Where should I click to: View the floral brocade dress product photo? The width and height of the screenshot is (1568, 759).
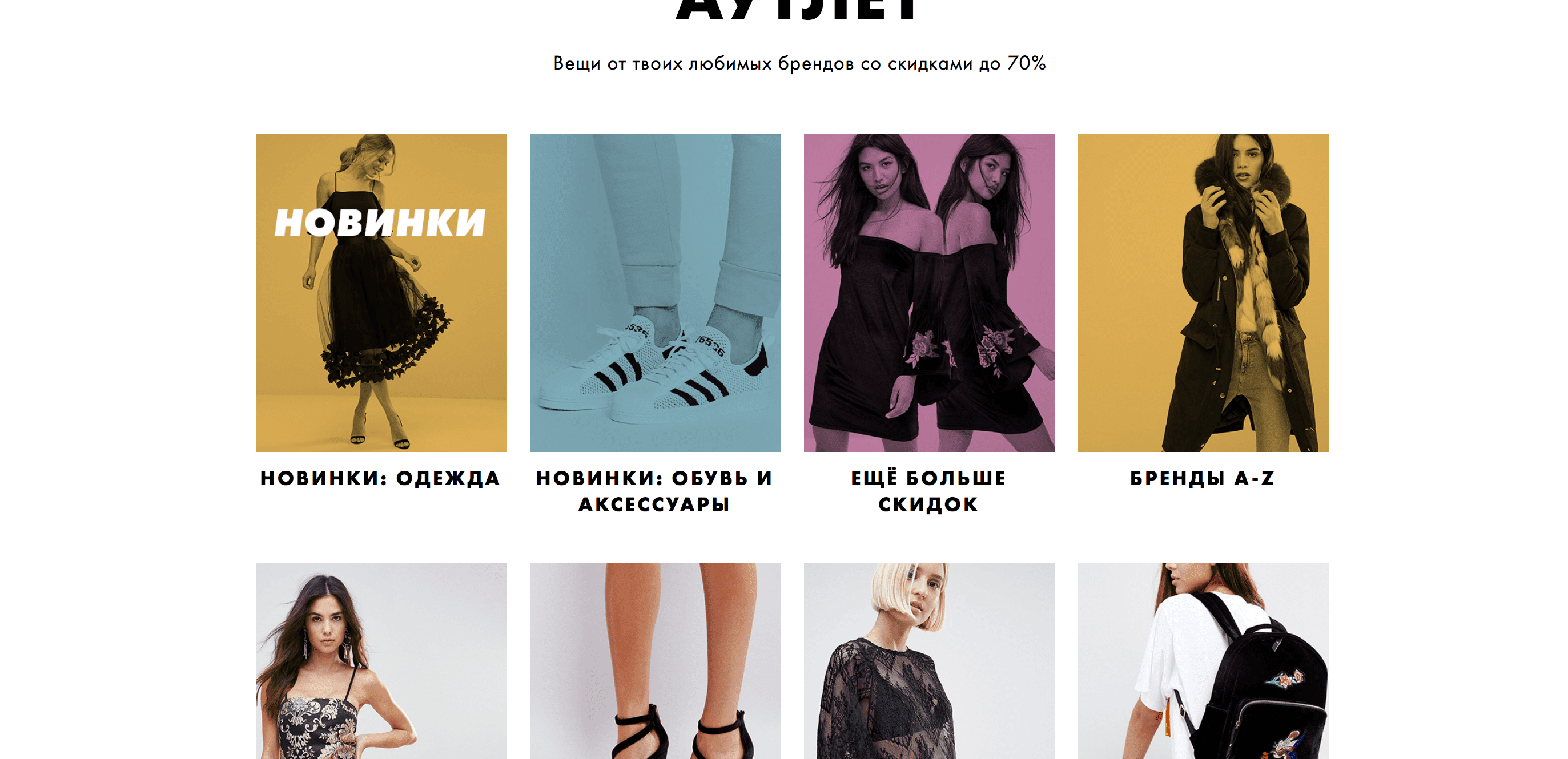point(381,660)
